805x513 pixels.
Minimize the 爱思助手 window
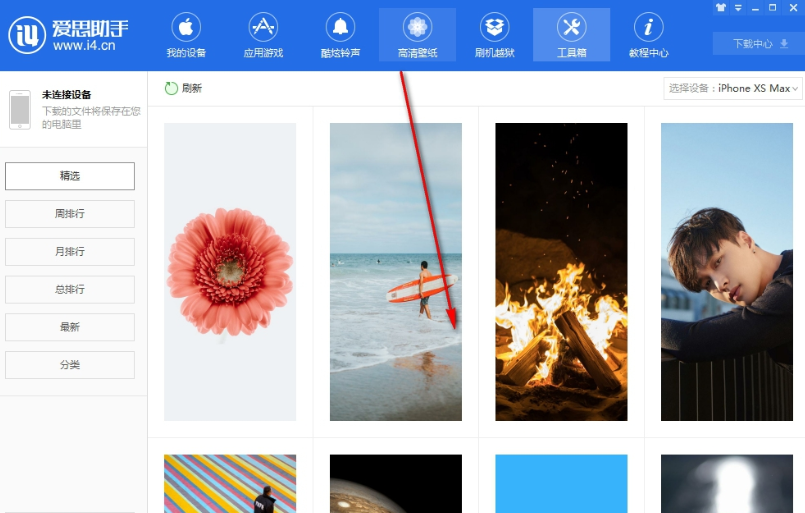[755, 8]
